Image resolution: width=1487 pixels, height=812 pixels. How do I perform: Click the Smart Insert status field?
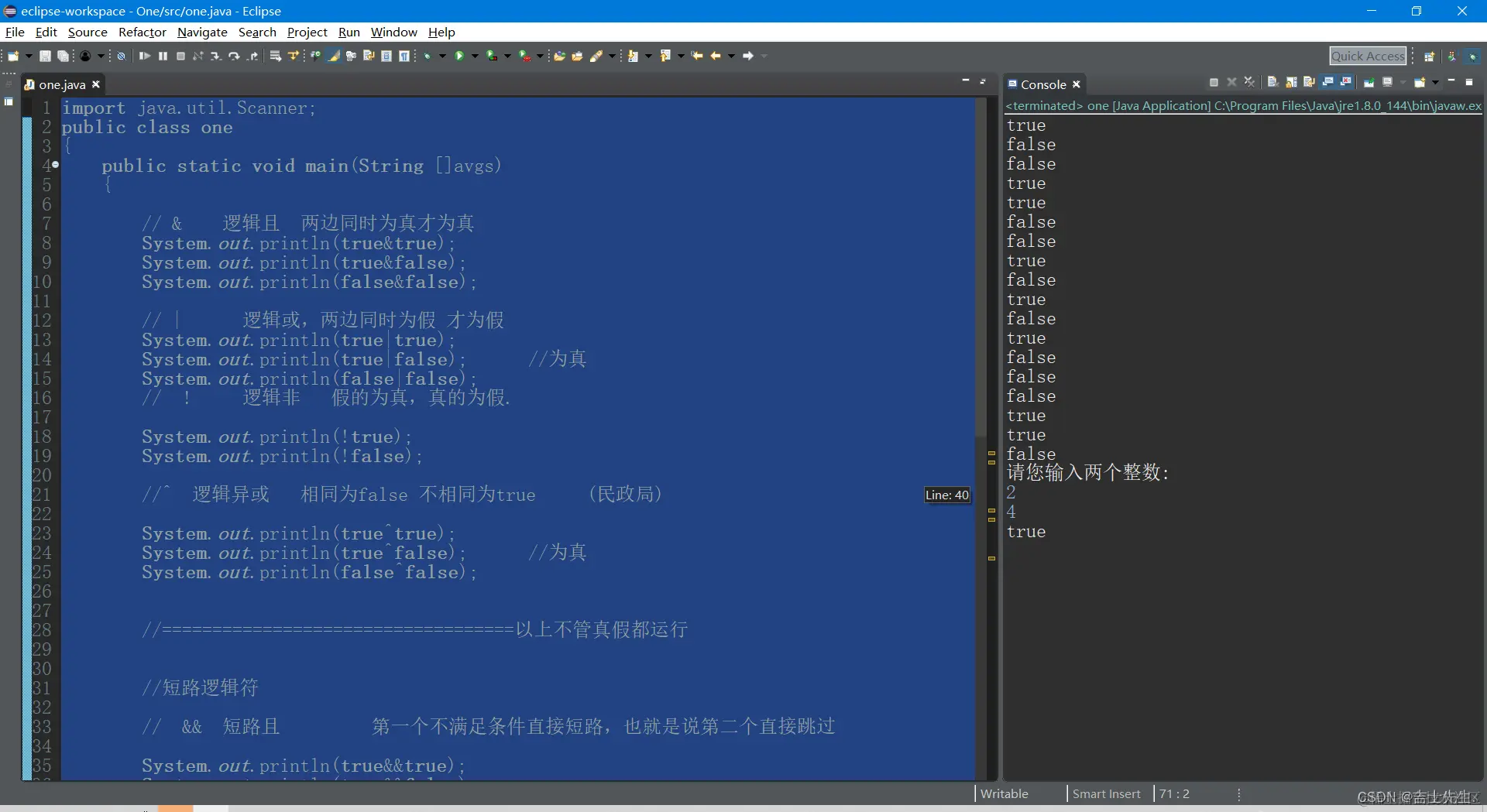1107,793
